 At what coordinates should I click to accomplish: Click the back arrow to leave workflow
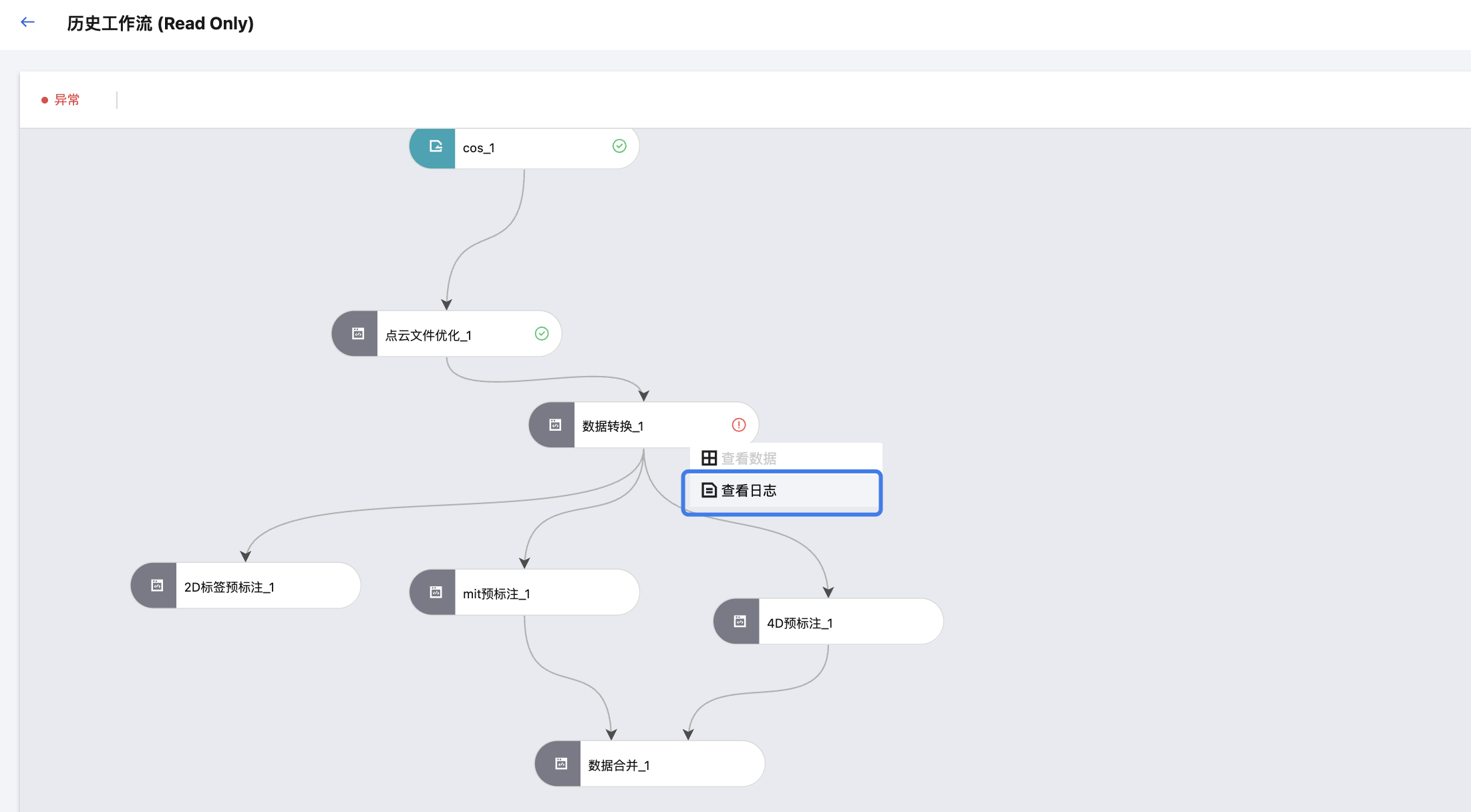[x=27, y=23]
